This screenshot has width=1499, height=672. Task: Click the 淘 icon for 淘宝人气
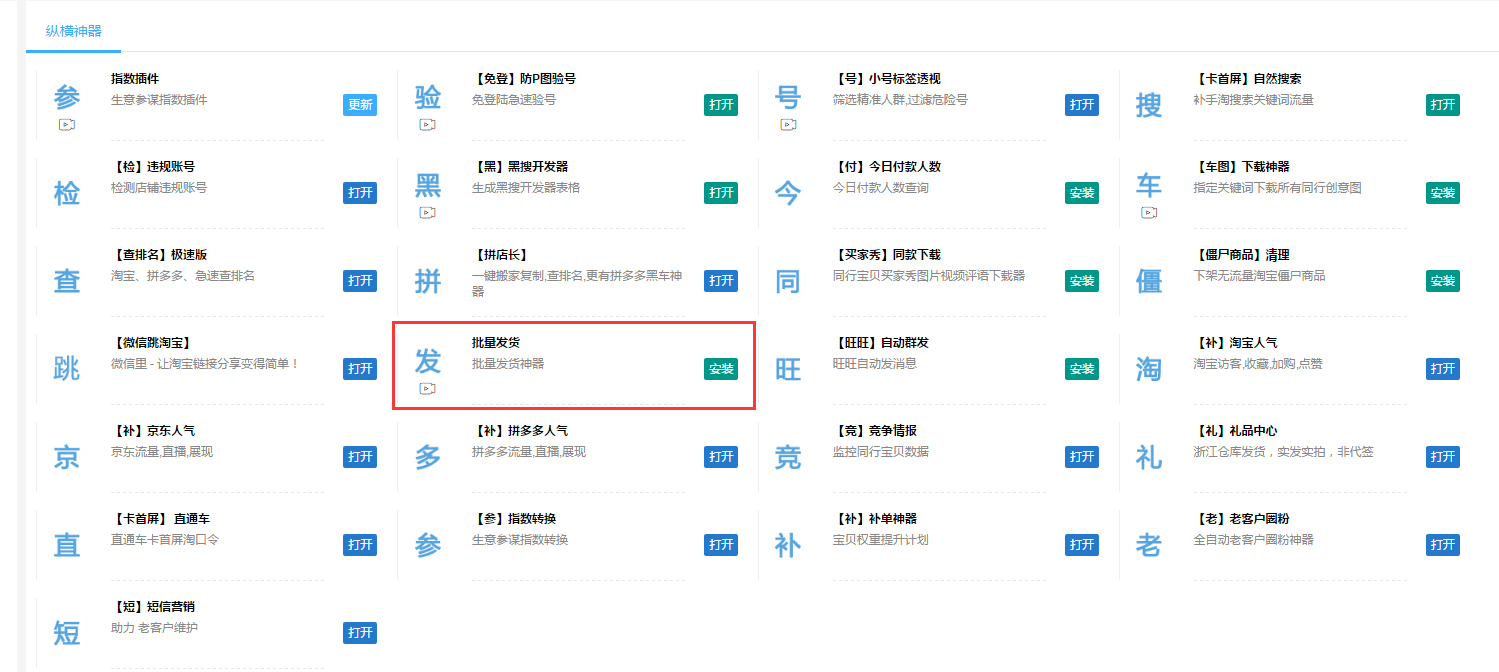click(x=1149, y=369)
